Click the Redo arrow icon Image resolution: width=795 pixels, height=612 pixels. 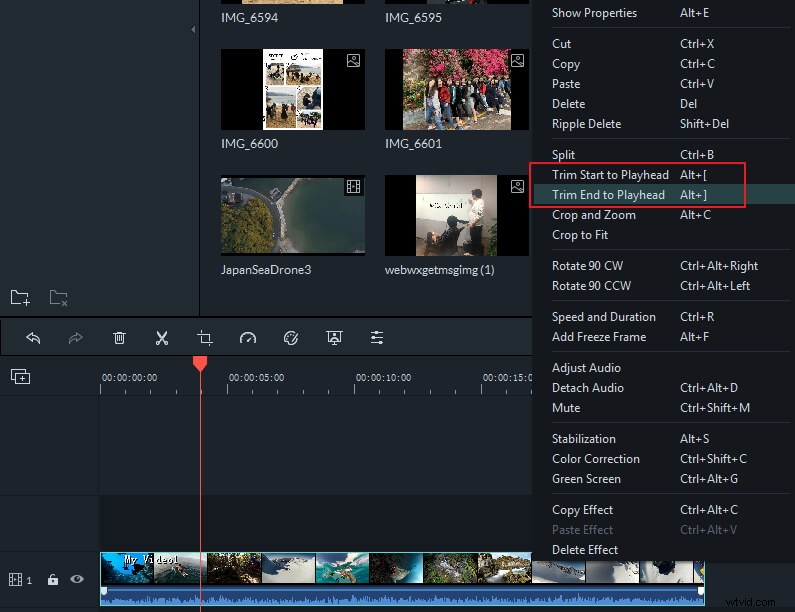[x=76, y=338]
